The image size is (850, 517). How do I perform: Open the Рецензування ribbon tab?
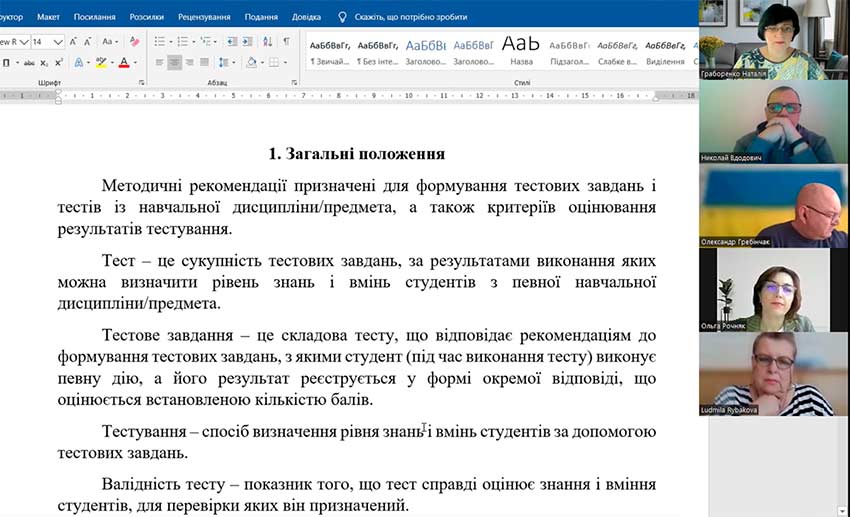coord(204,17)
